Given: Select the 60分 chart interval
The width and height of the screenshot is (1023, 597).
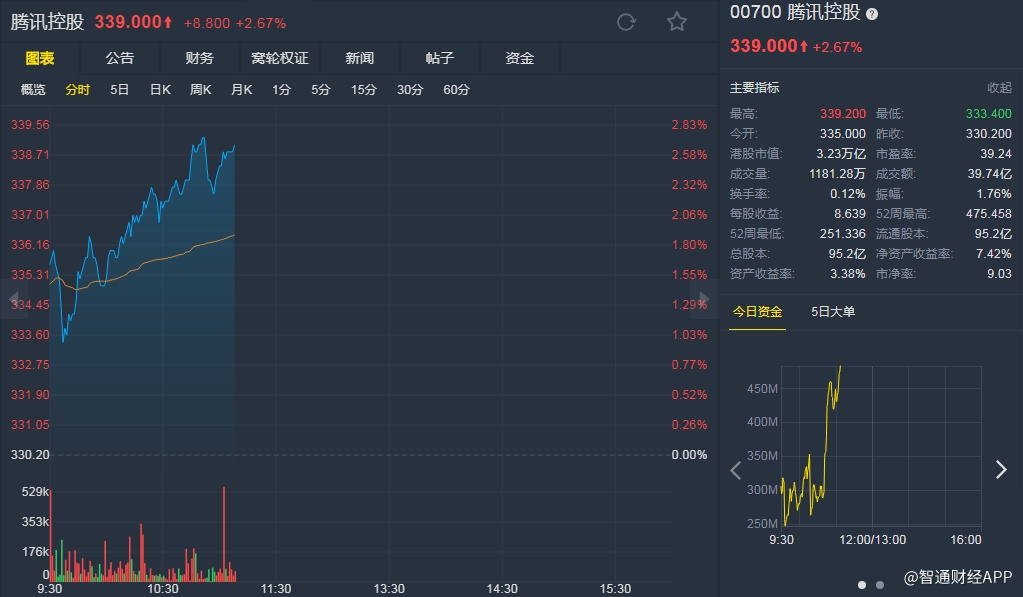Looking at the screenshot, I should point(456,90).
